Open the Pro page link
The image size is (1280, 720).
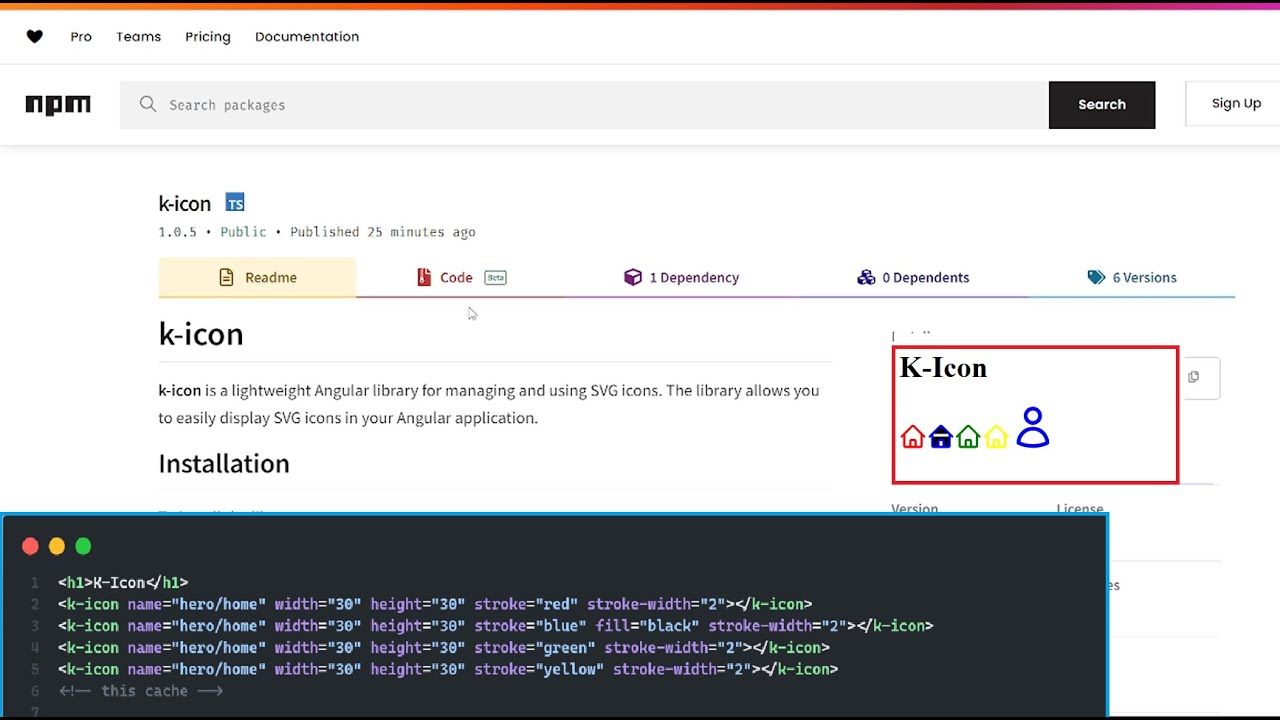point(81,36)
